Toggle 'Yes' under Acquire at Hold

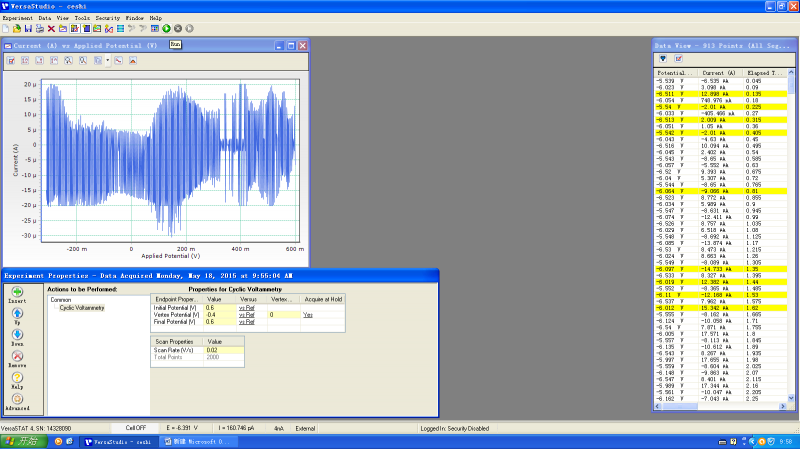coord(308,314)
